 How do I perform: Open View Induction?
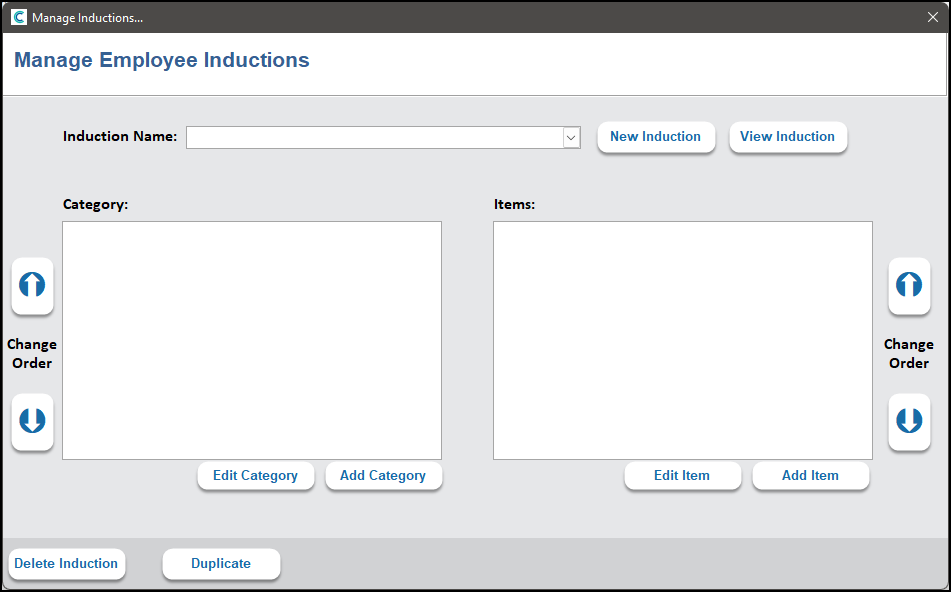787,137
